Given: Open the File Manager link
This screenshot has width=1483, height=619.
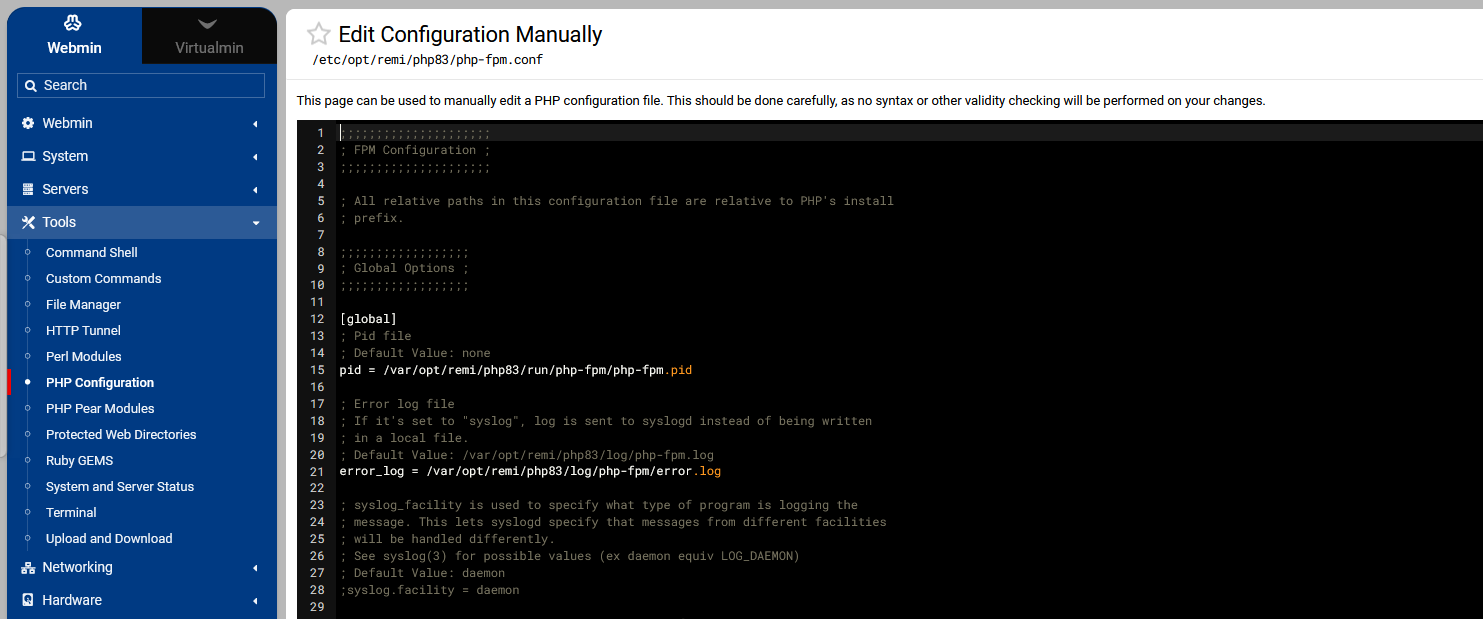Looking at the screenshot, I should (83, 304).
